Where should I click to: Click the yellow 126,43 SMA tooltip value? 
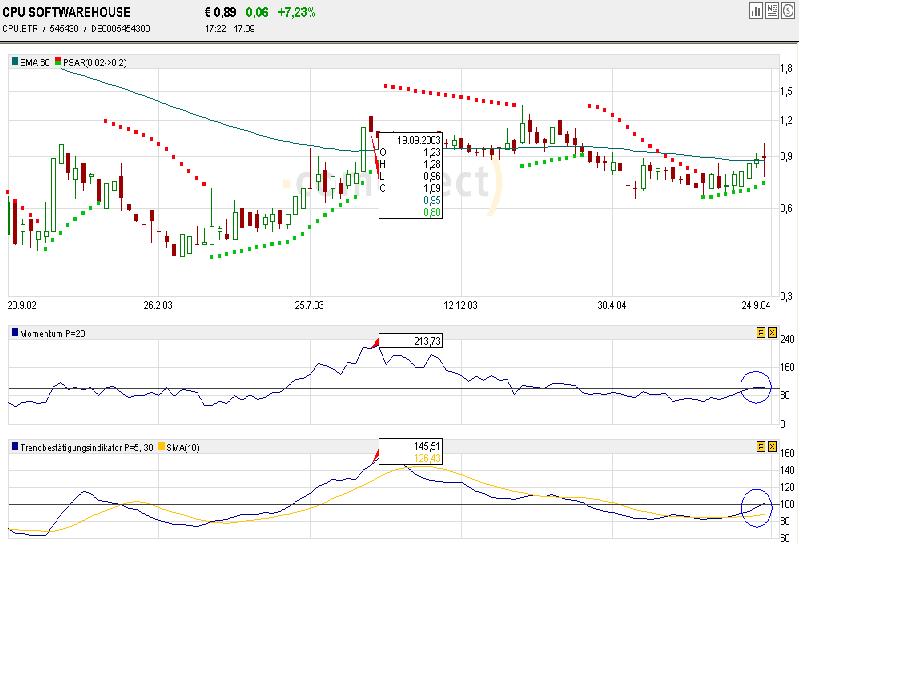427,458
